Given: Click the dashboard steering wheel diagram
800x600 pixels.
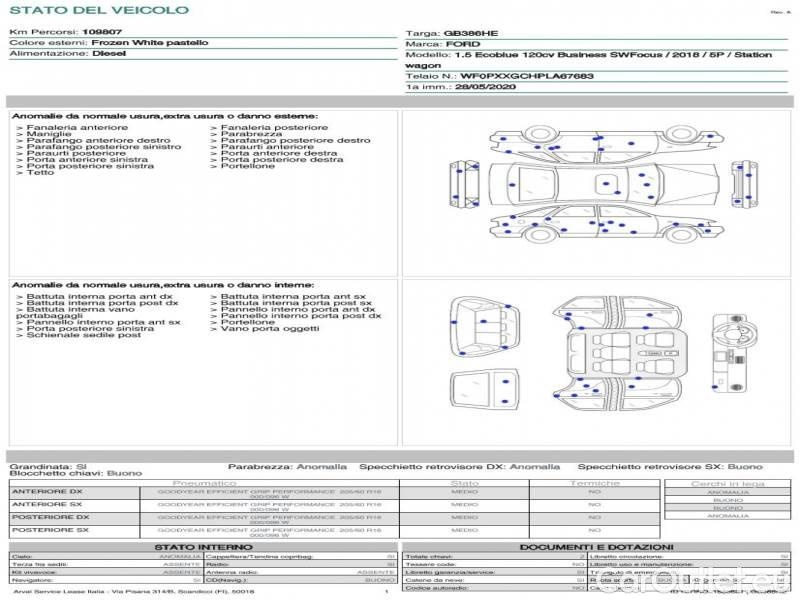Looking at the screenshot, I should pyautogui.click(x=734, y=353).
